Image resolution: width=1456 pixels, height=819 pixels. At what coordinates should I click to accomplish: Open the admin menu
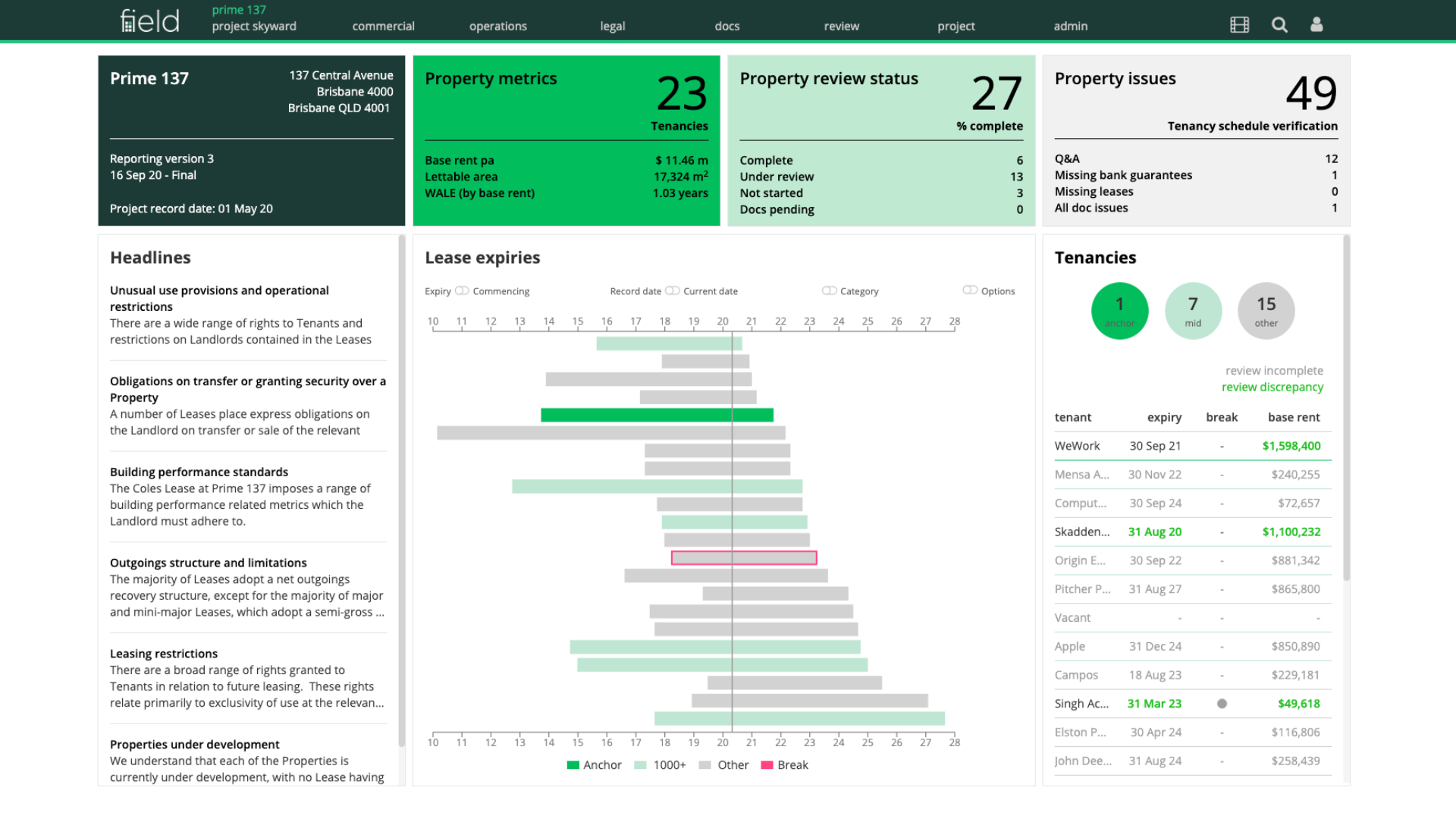click(x=1071, y=26)
